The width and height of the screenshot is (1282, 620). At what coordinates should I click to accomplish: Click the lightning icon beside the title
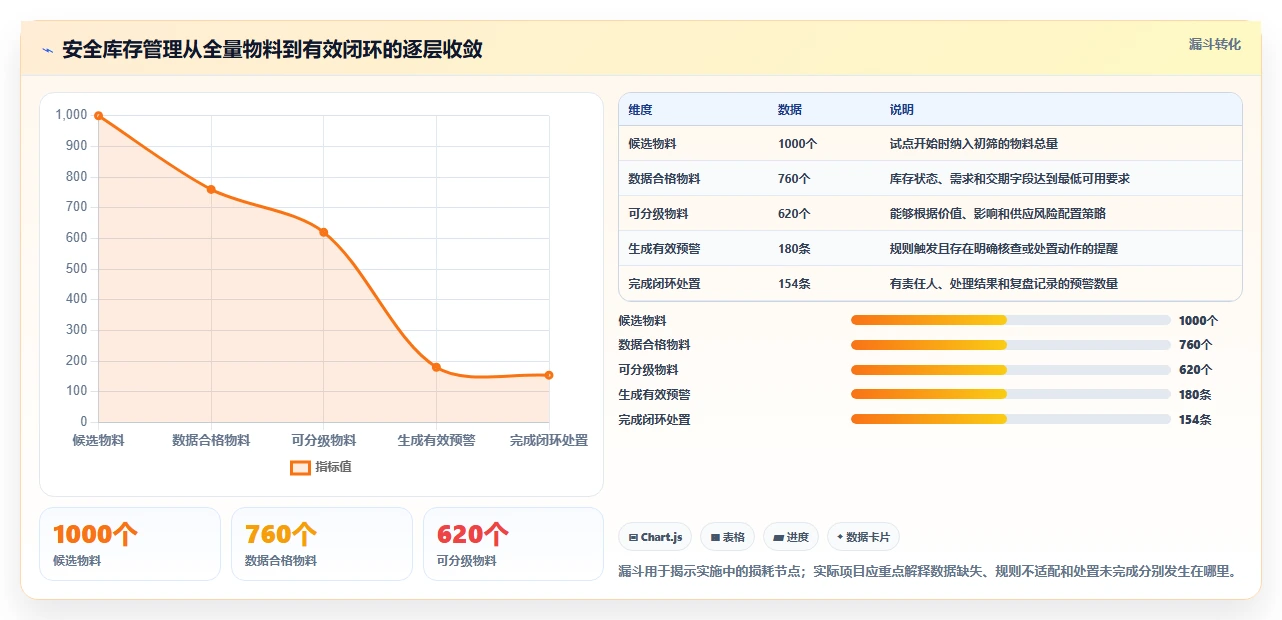pos(48,50)
